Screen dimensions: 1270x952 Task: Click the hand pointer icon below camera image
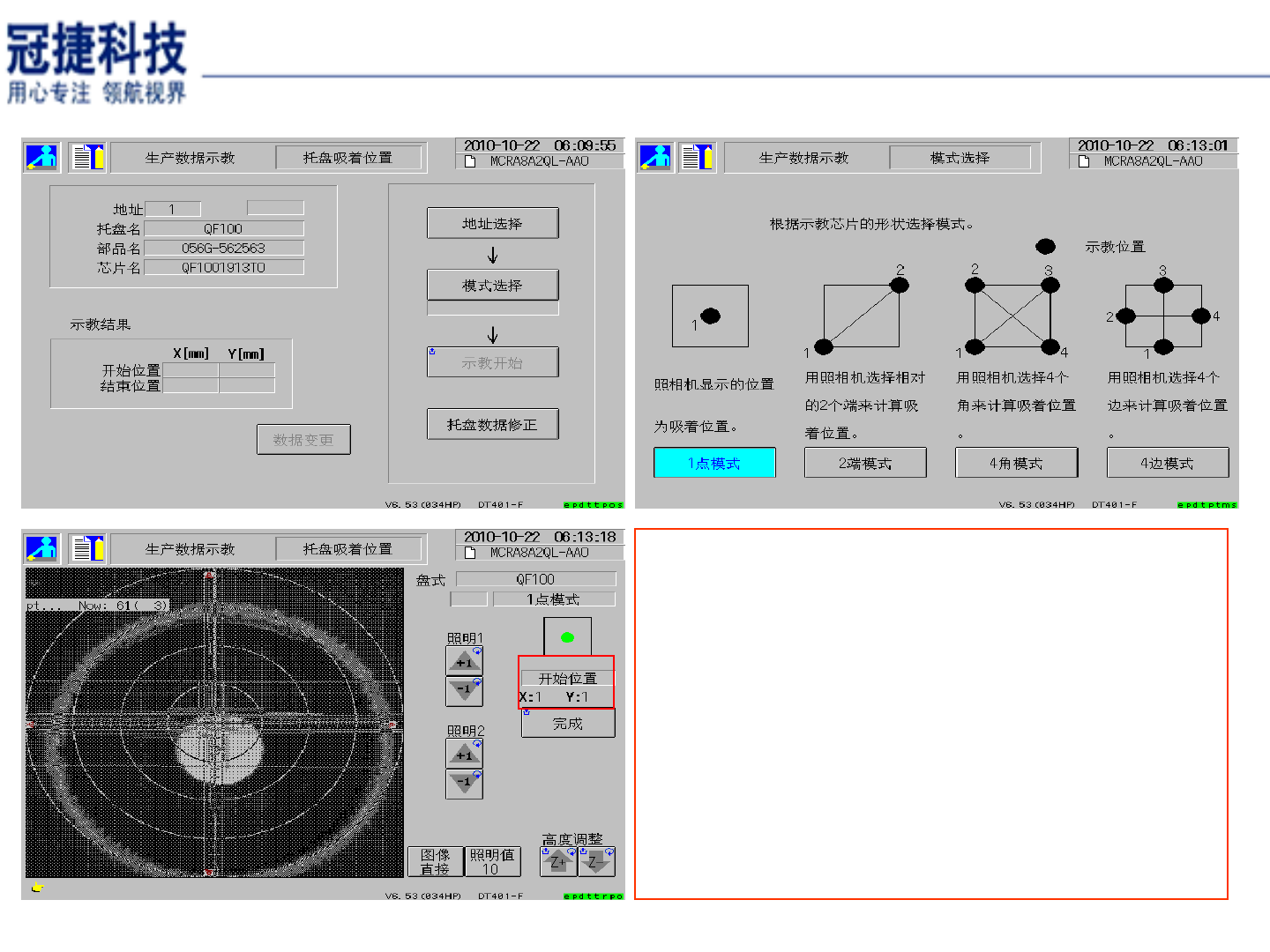37,887
